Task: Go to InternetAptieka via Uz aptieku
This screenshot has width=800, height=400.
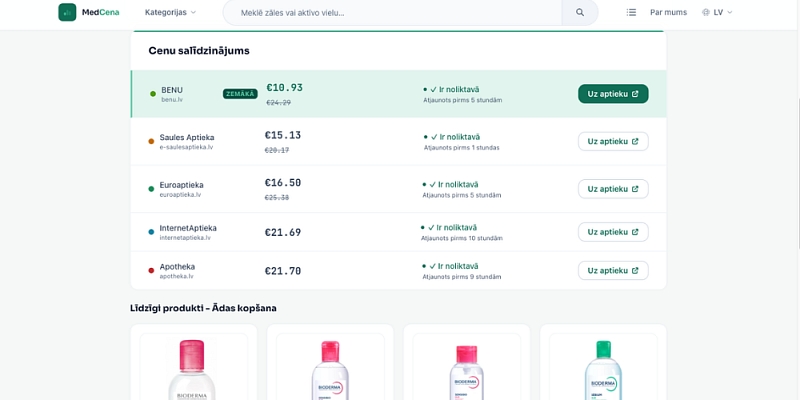Action: (613, 232)
